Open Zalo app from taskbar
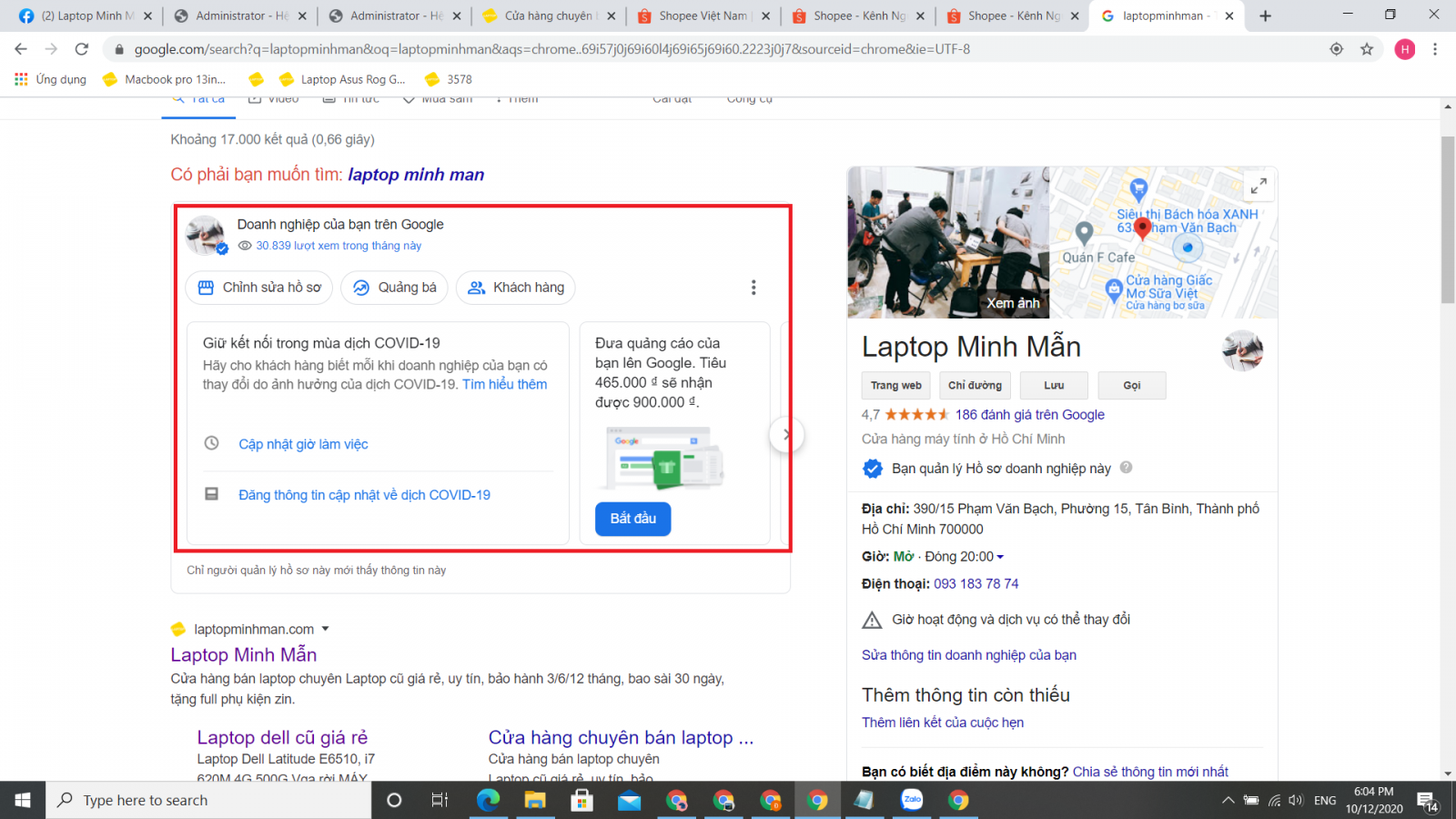Screen dimensions: 1456x819 point(912,800)
